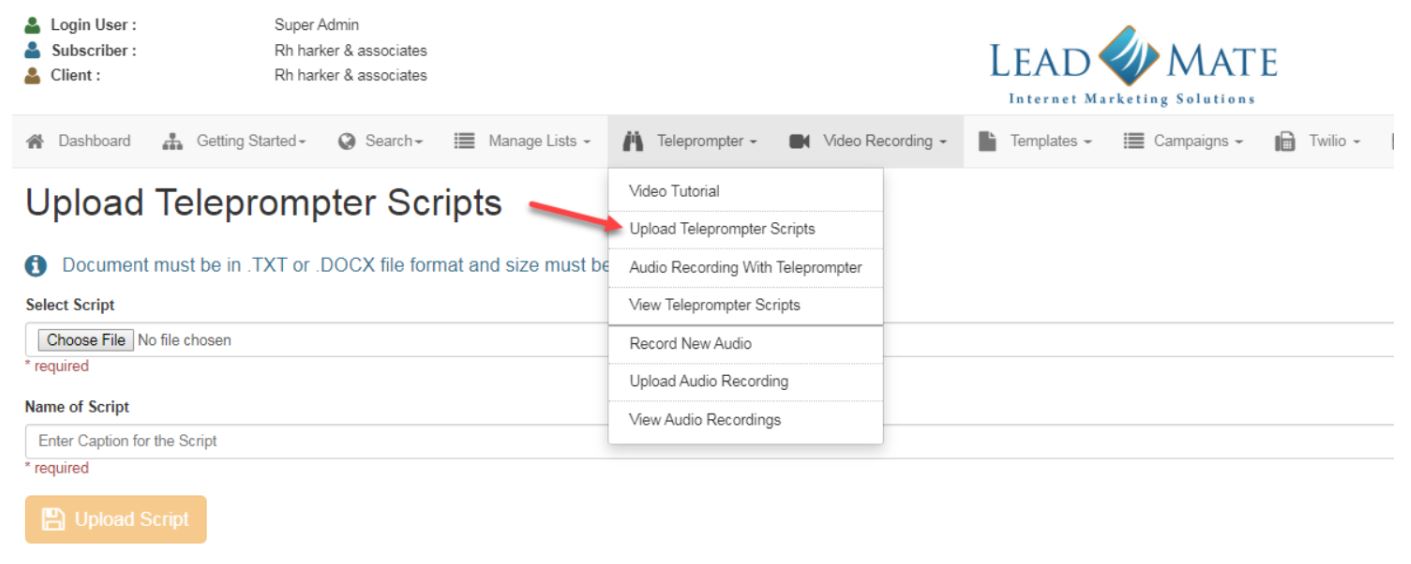Click the Upload Script button

(x=116, y=519)
